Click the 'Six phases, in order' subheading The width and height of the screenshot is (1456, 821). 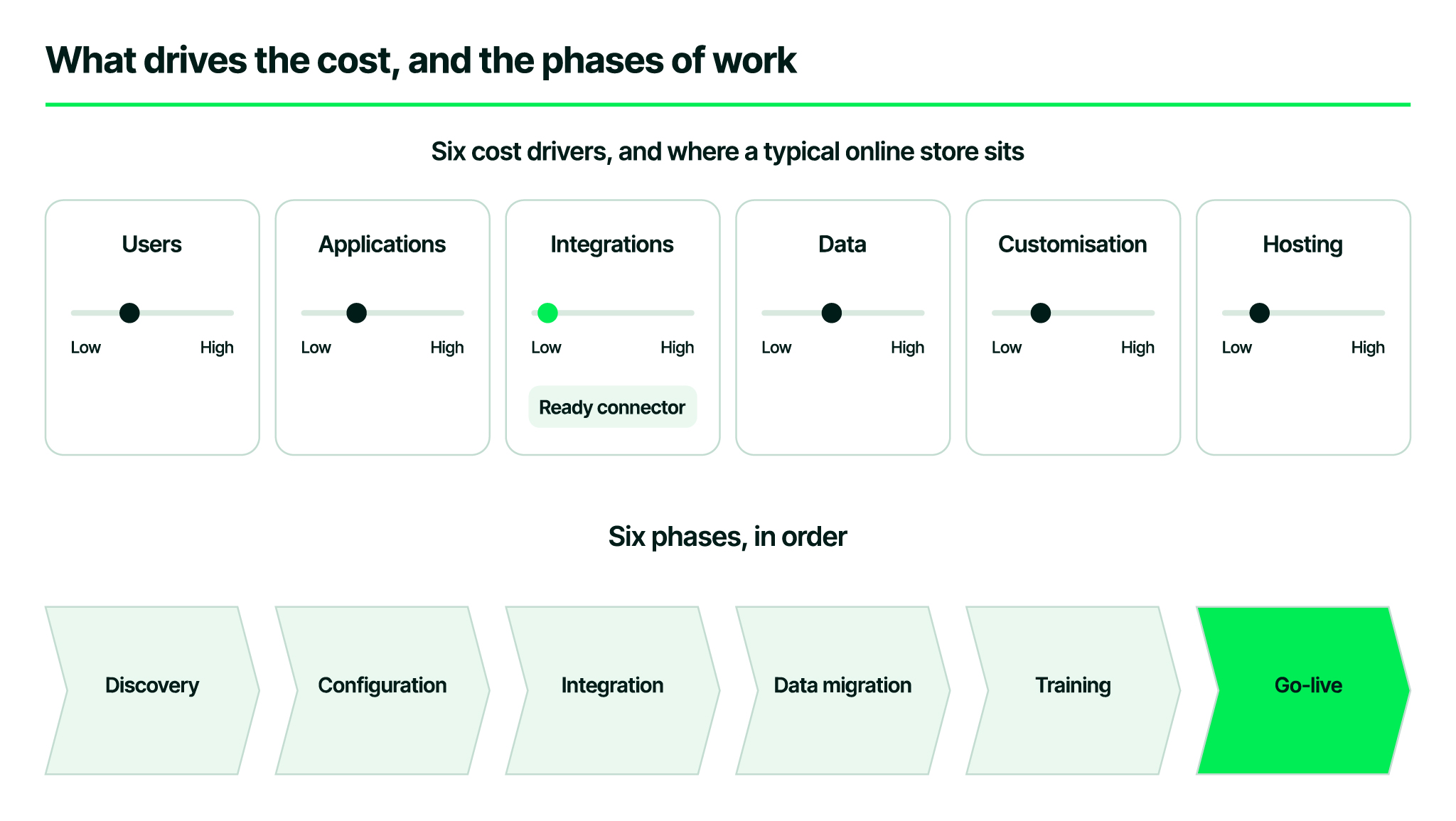click(x=728, y=537)
